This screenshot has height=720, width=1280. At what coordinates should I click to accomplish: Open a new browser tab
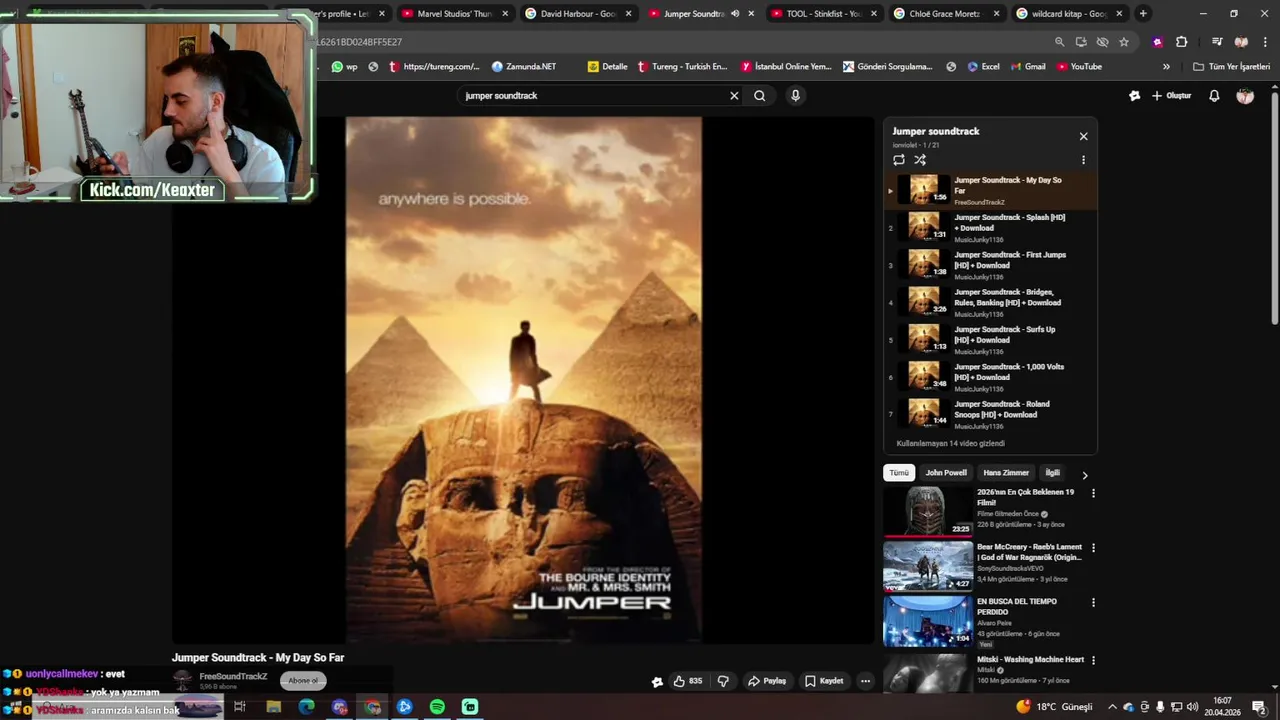[1143, 14]
